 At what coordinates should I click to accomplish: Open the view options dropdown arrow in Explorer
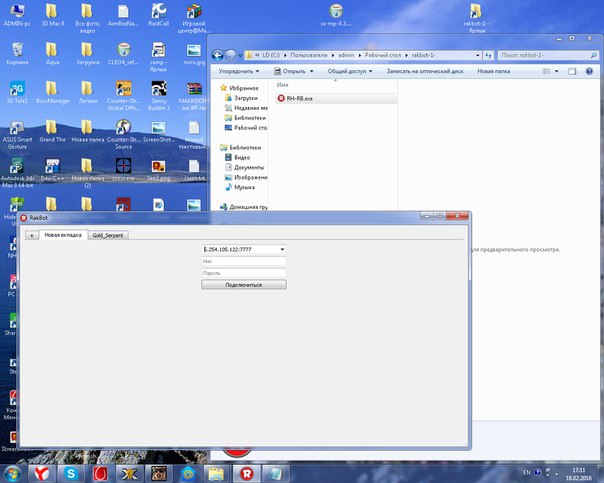tap(556, 71)
